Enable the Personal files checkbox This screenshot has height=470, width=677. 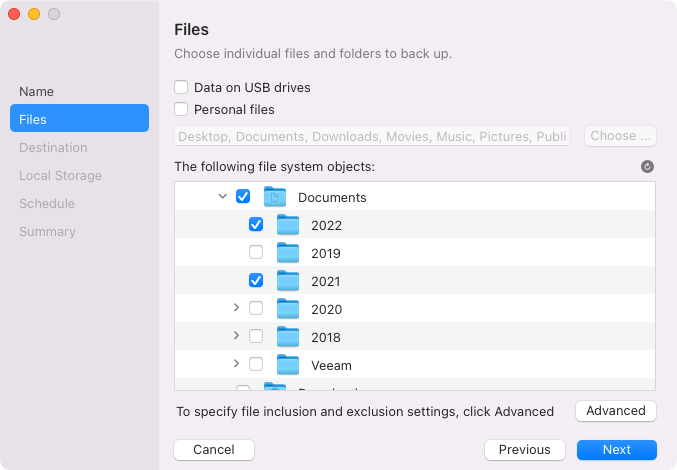[181, 109]
